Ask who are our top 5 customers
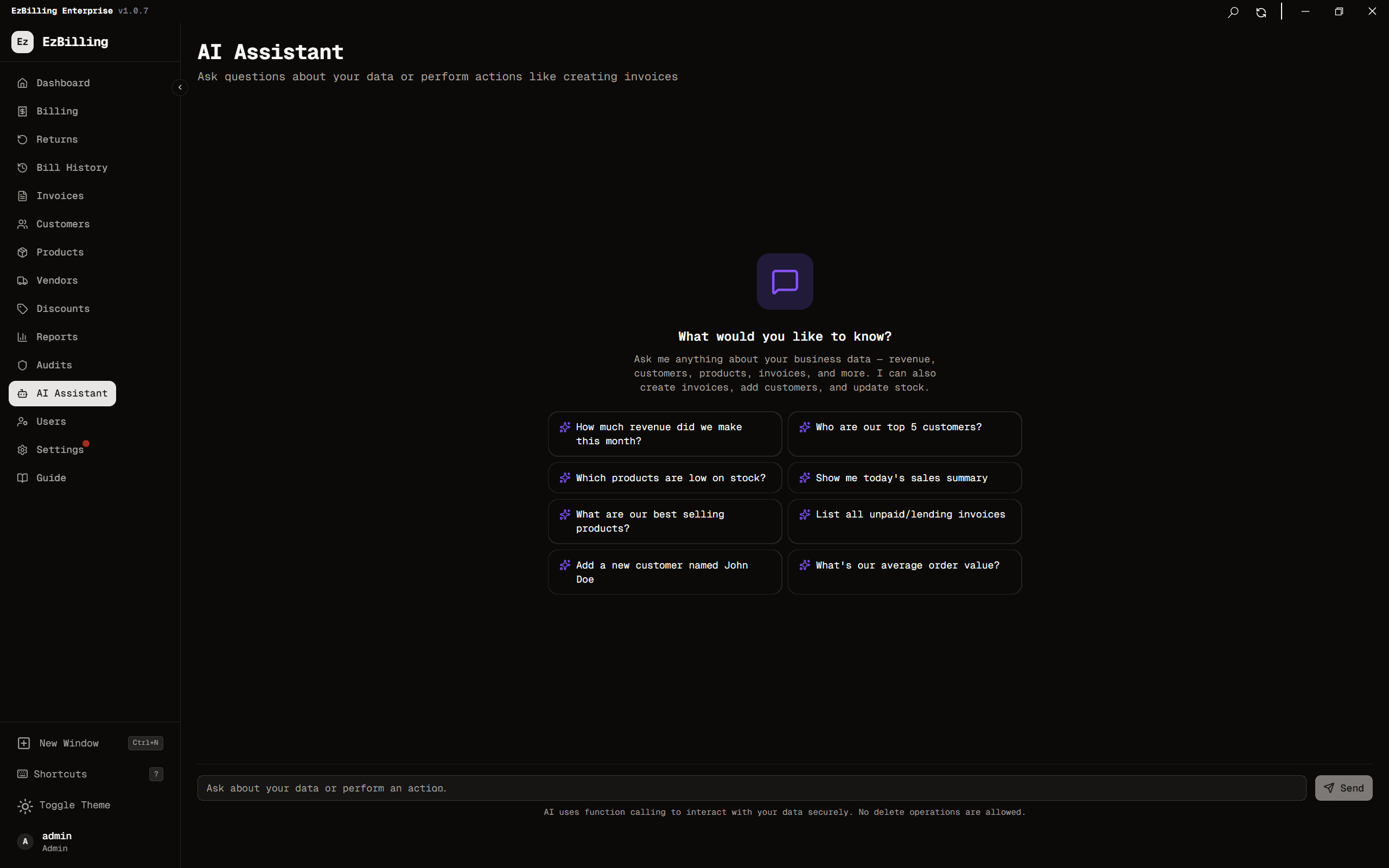The image size is (1389, 868). [904, 434]
